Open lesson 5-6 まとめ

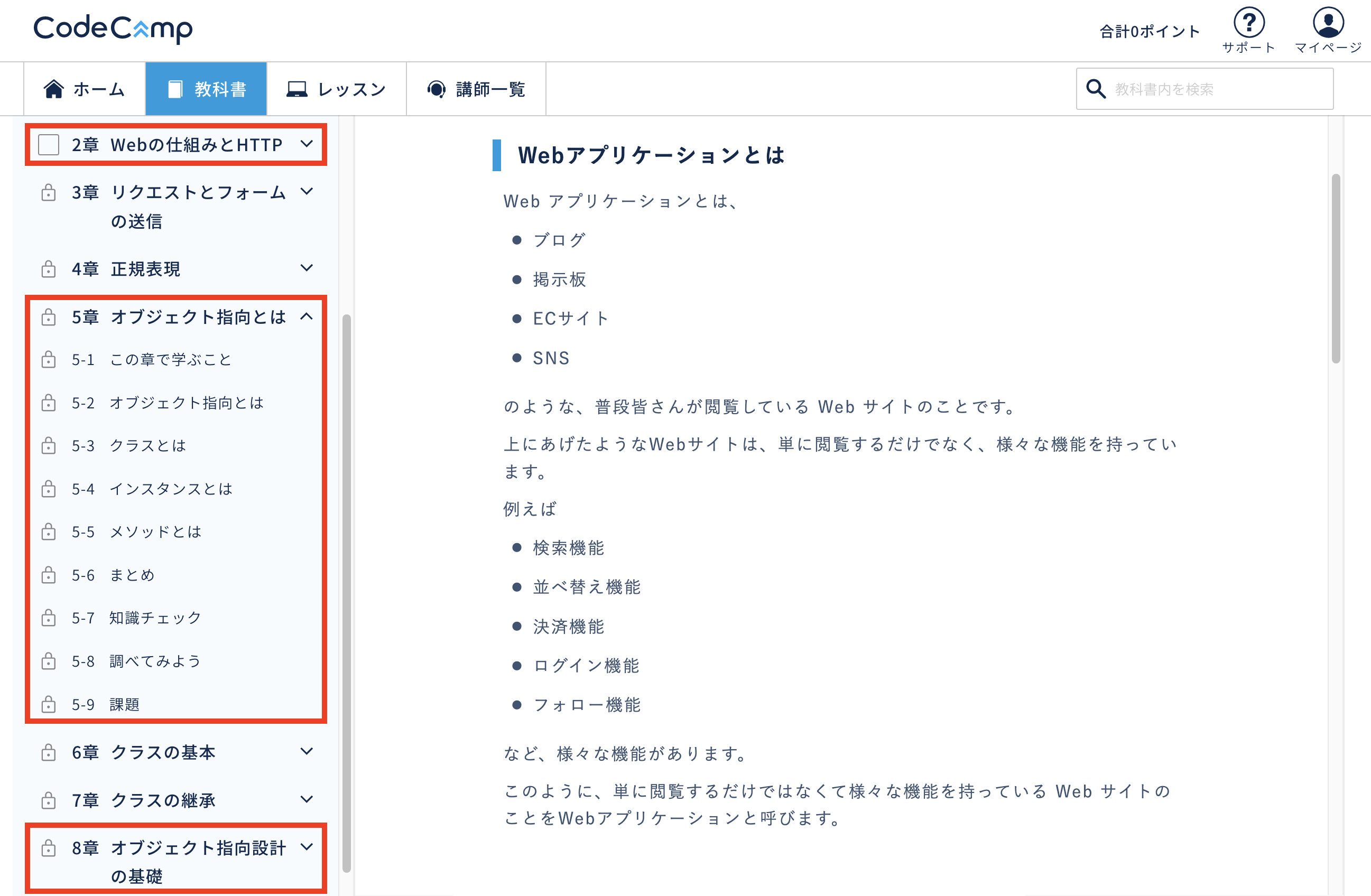[x=114, y=575]
